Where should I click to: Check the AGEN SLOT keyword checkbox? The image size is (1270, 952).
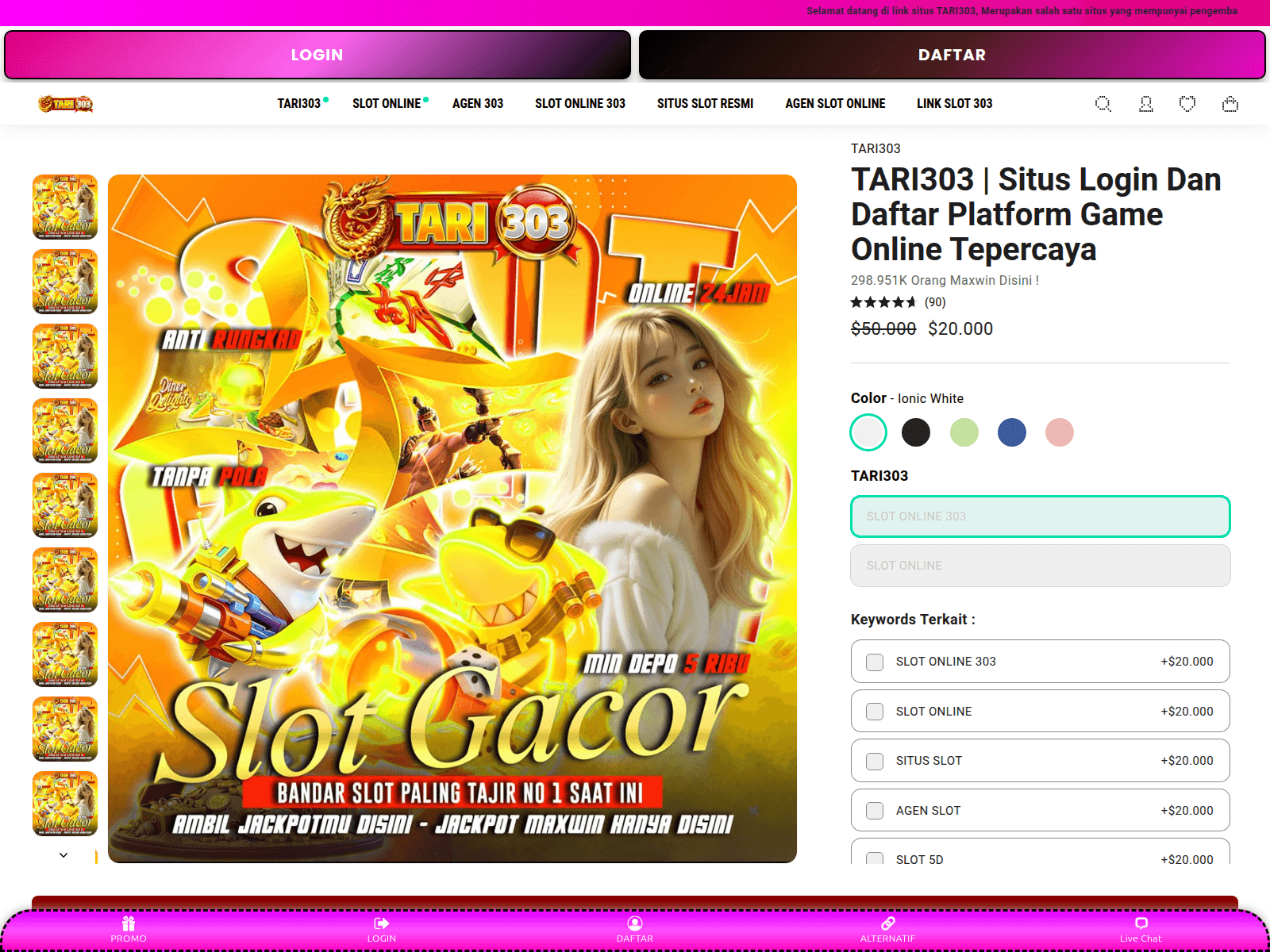[x=876, y=810]
